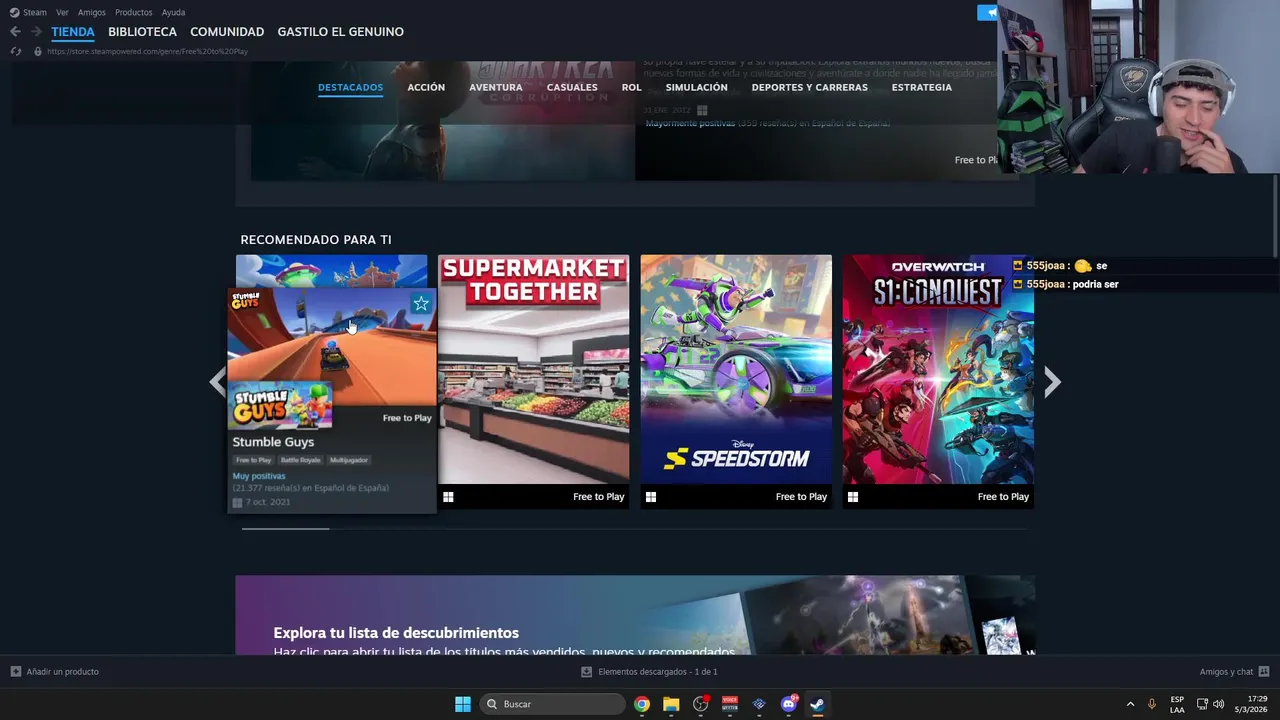Open the Overwatch S1 Conquest game card
The width and height of the screenshot is (1280, 720).
[x=938, y=381]
